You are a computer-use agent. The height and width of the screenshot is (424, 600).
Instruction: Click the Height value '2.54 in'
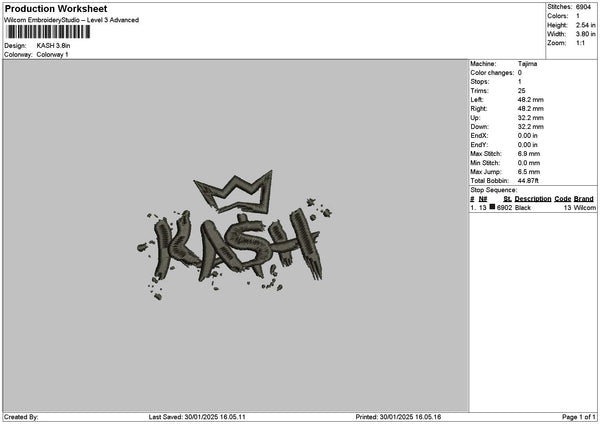(585, 25)
